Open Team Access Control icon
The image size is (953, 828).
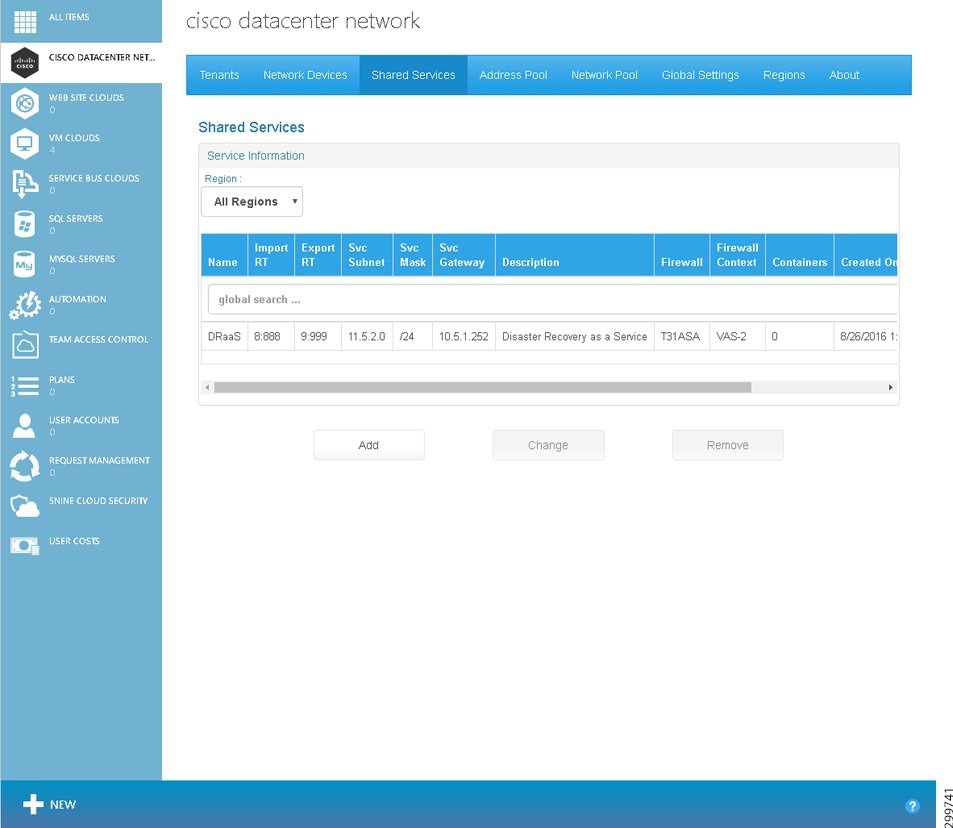[x=25, y=345]
